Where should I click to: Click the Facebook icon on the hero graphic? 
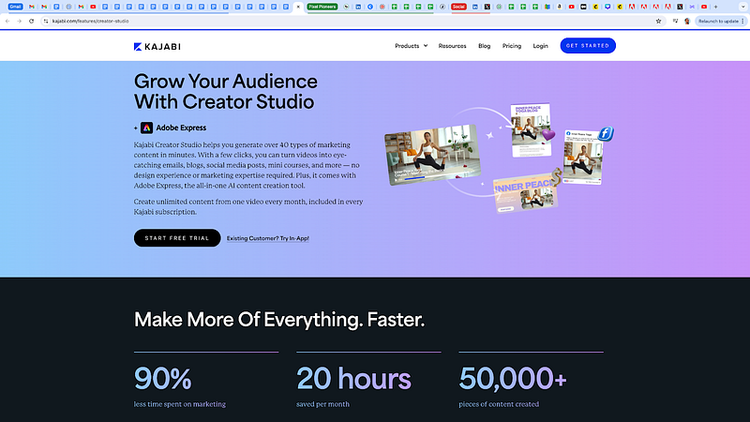(x=606, y=133)
